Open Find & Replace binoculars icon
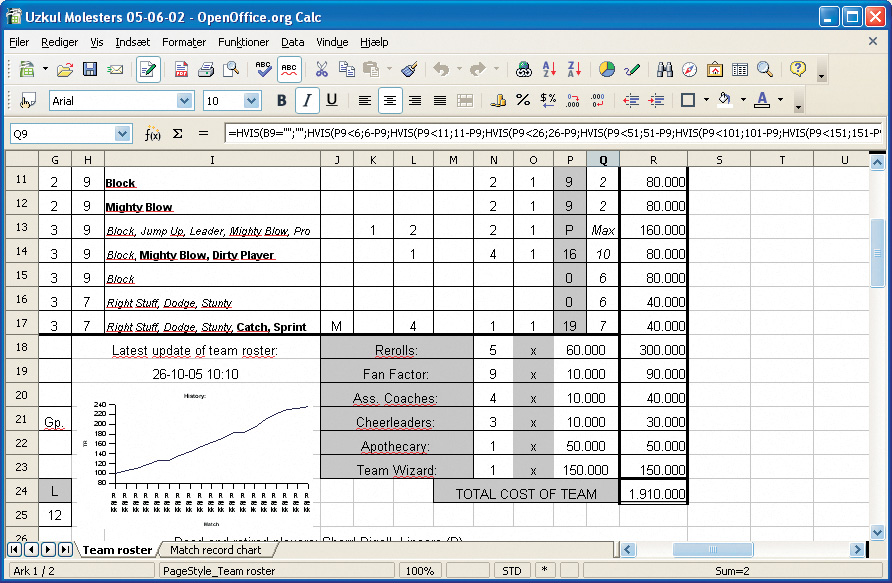This screenshot has width=892, height=583. point(664,70)
